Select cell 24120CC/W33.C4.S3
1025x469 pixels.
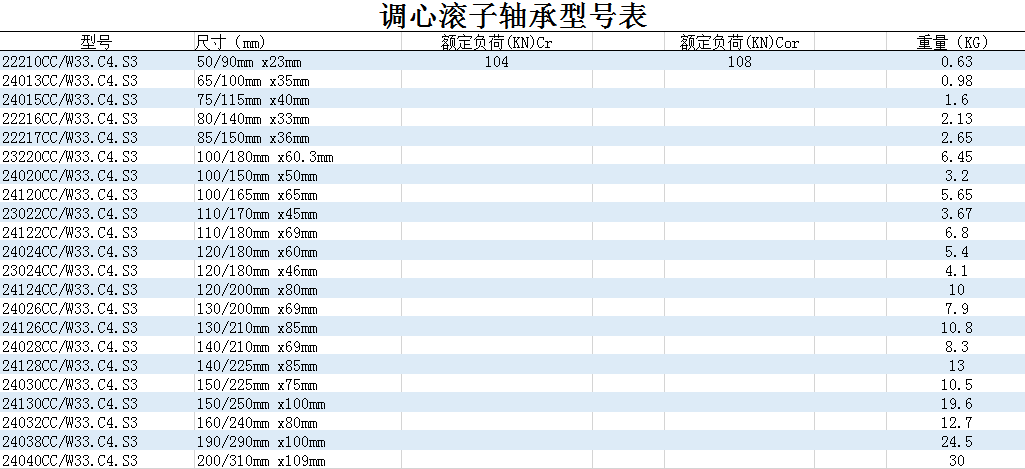click(70, 195)
